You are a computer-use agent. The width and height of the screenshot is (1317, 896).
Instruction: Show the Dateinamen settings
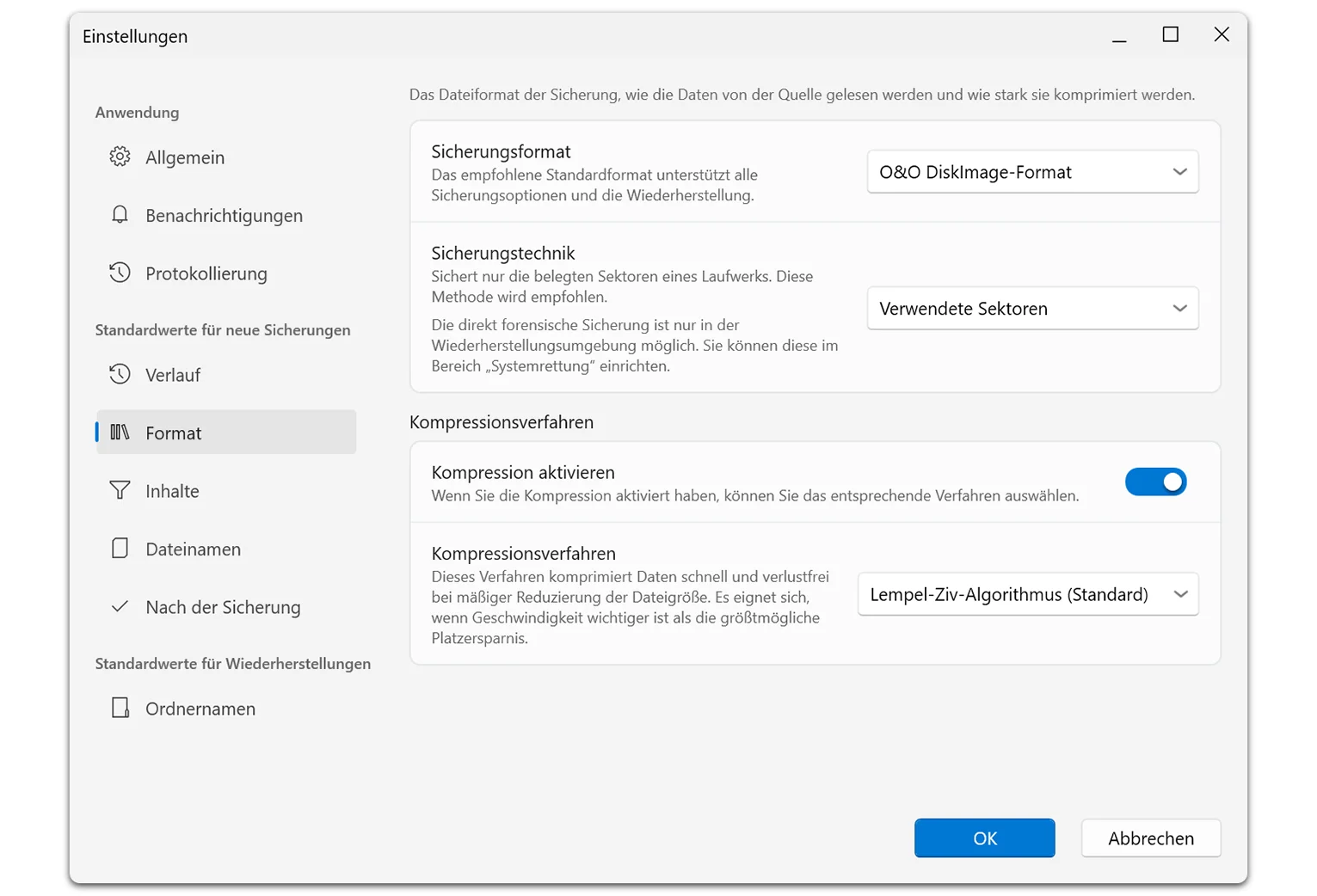click(x=225, y=549)
